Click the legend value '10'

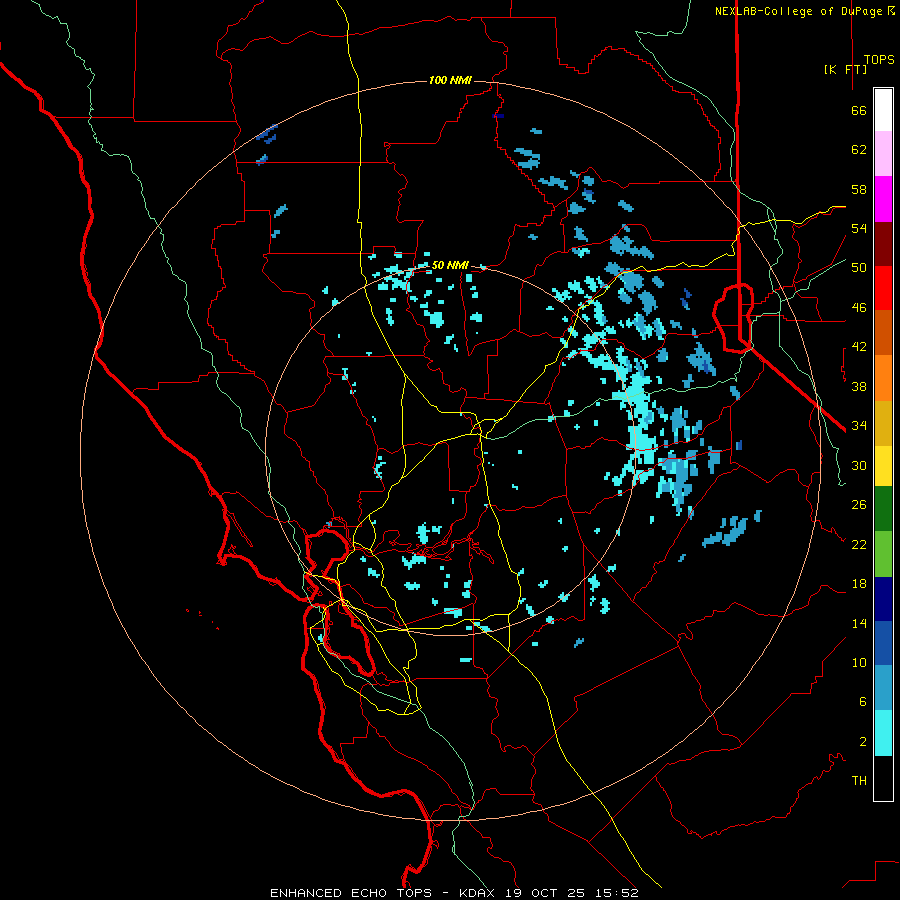click(x=859, y=663)
